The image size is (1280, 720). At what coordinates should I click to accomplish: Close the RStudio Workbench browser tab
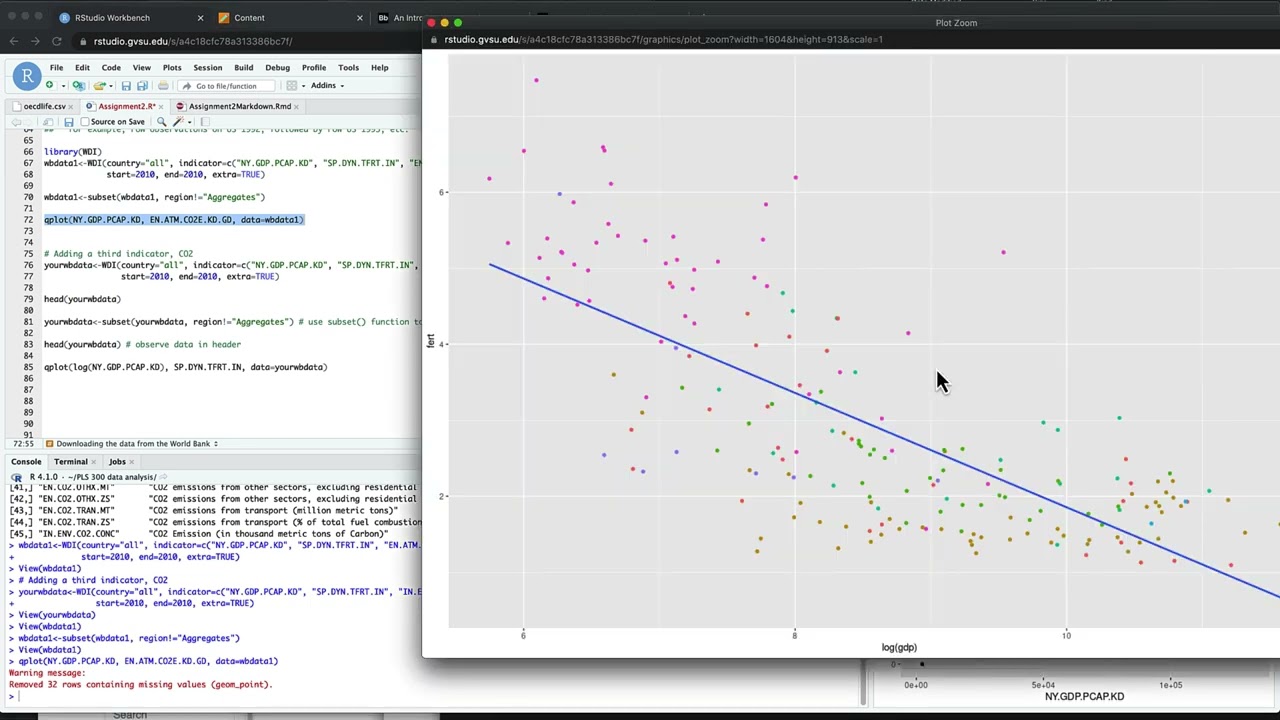200,18
